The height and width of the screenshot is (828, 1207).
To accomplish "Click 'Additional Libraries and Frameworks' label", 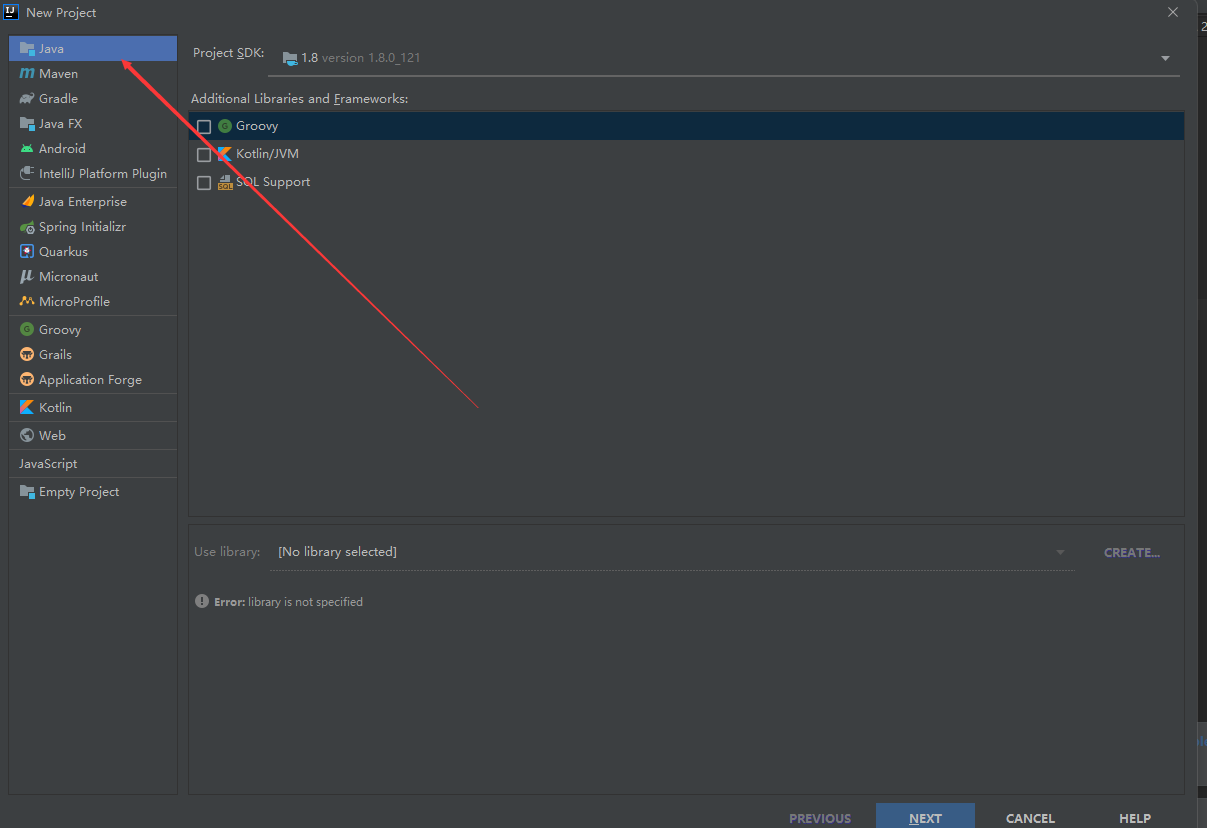I will (300, 99).
